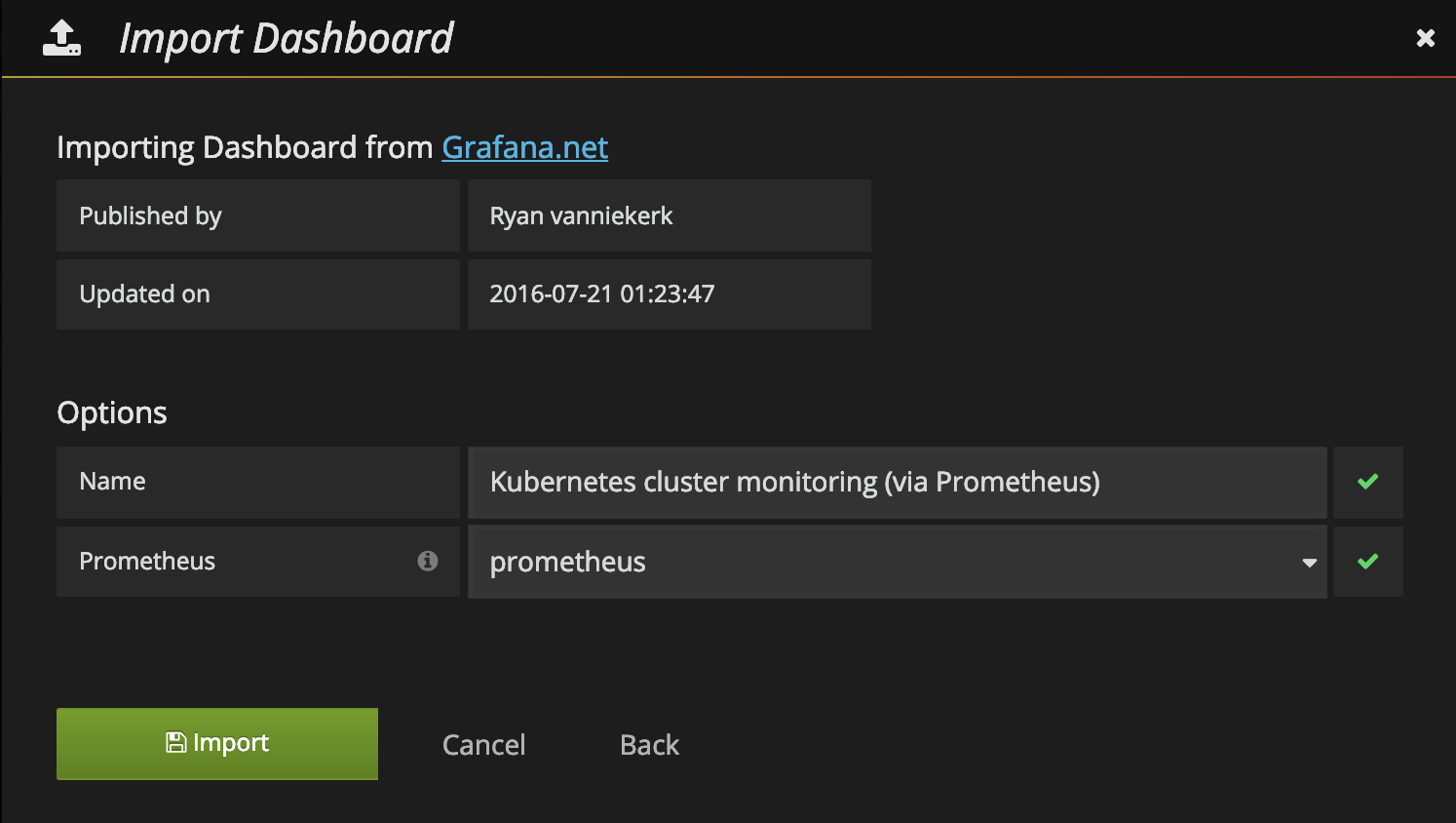Viewport: 1456px width, 823px height.
Task: Click the dropdown caret arrow for Prometheus
Action: click(x=1309, y=563)
